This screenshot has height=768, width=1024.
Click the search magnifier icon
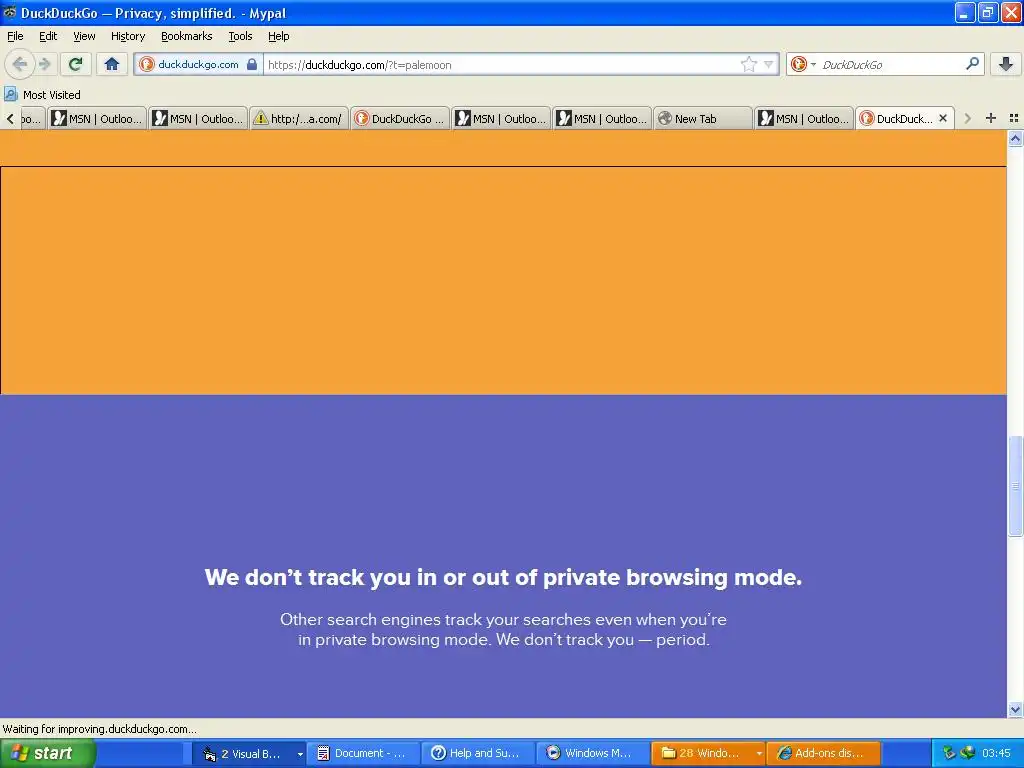972,64
